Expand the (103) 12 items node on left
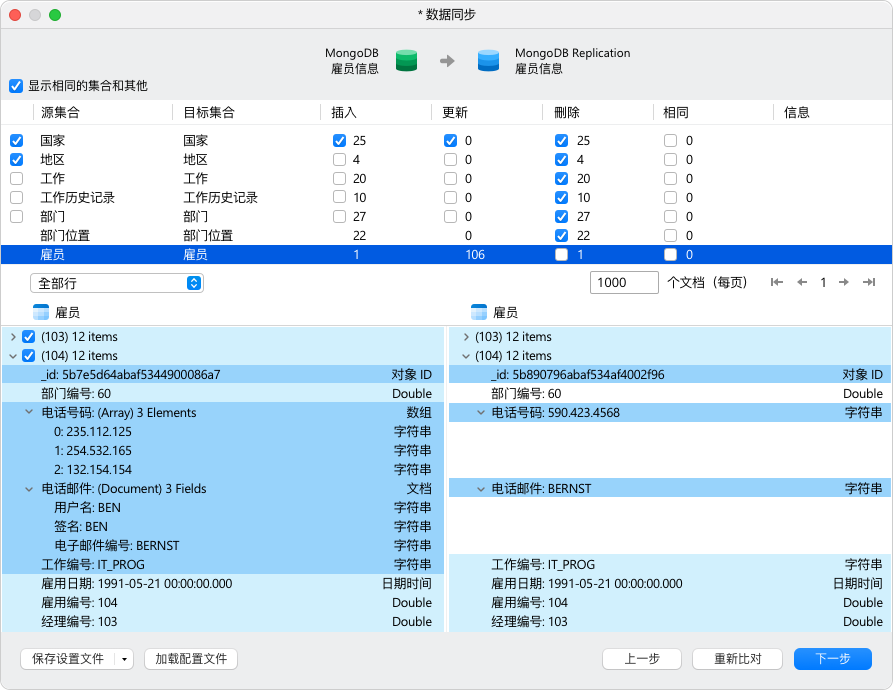This screenshot has width=893, height=690. 13,337
